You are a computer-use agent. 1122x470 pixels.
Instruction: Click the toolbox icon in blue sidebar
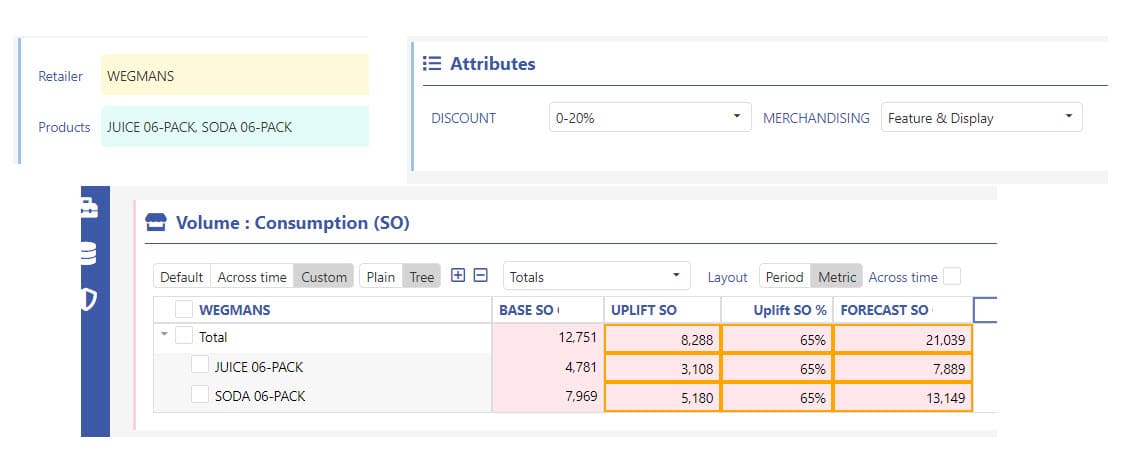(89, 209)
